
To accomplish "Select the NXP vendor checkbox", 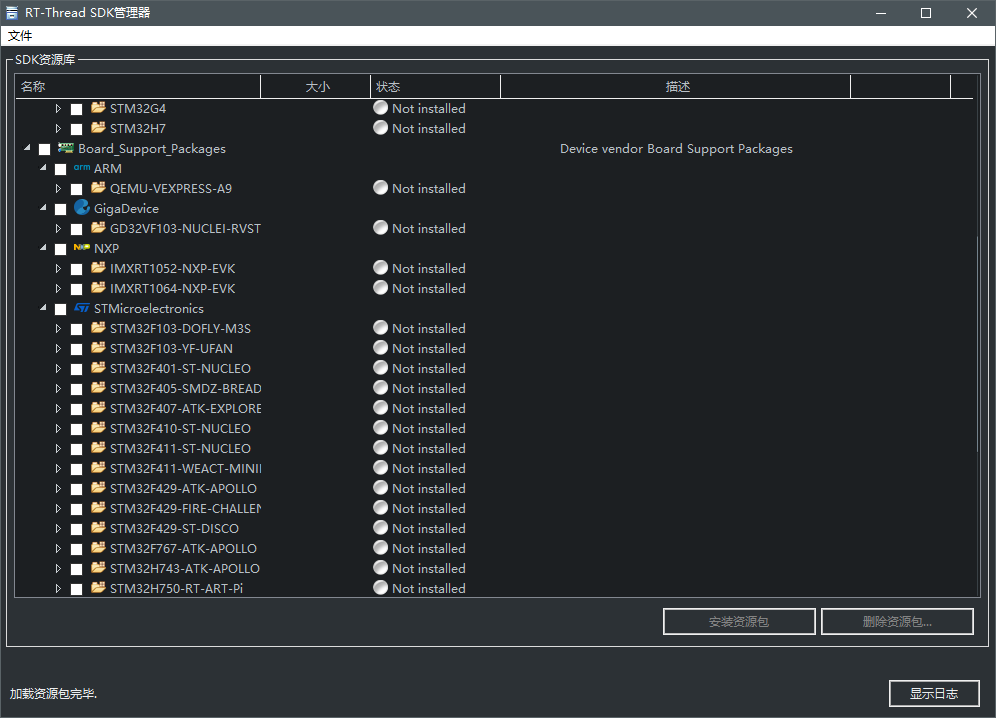I will (60, 249).
